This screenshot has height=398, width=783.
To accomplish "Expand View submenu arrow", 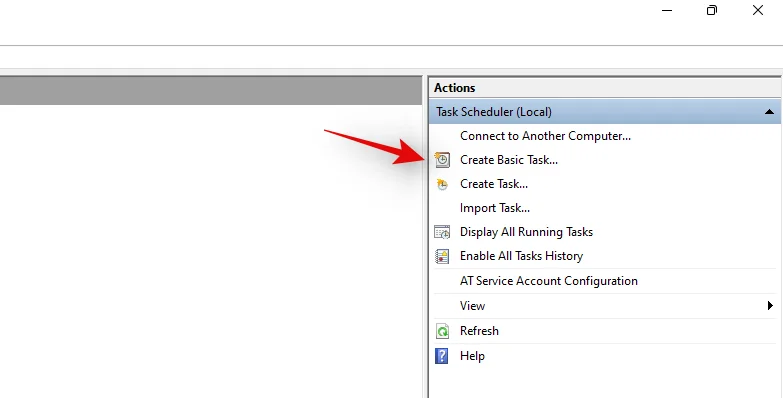I will [771, 306].
